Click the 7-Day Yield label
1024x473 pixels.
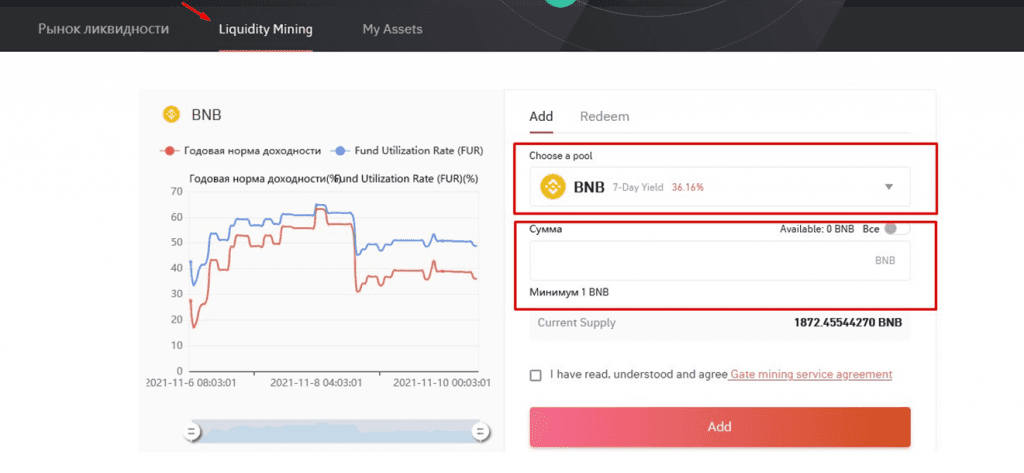[x=638, y=188]
